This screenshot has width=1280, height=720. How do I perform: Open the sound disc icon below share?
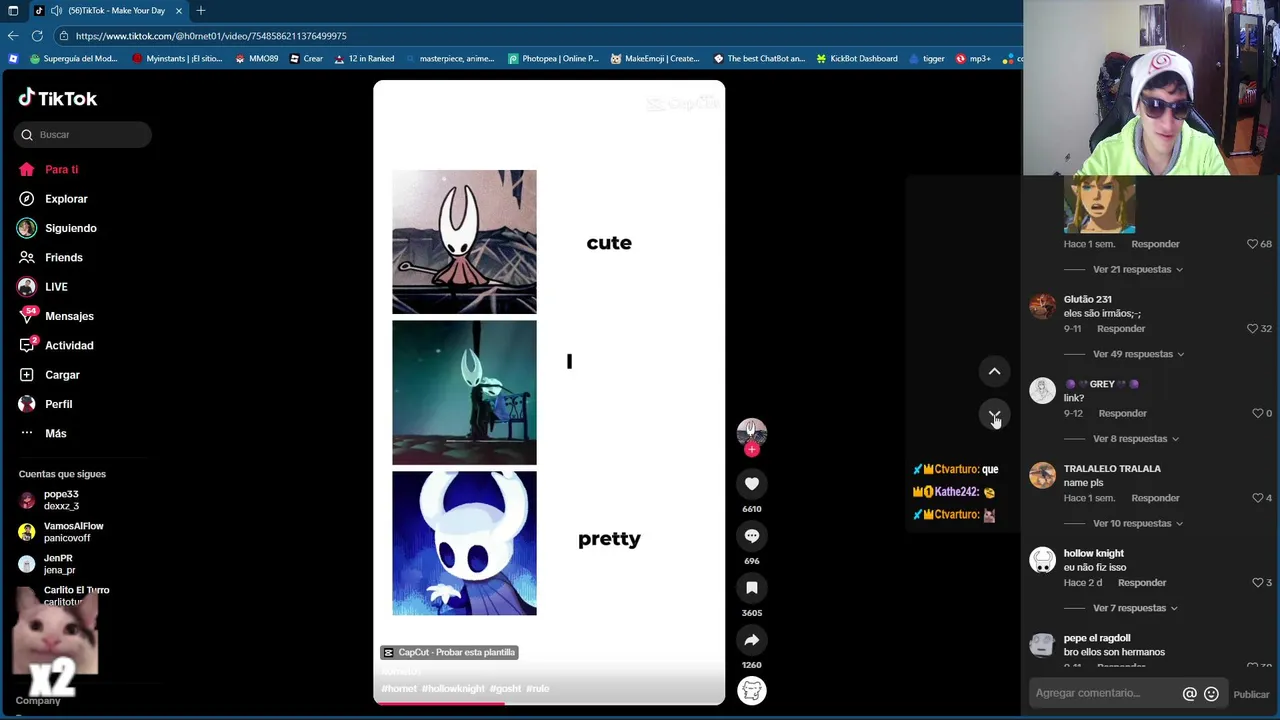[x=752, y=691]
